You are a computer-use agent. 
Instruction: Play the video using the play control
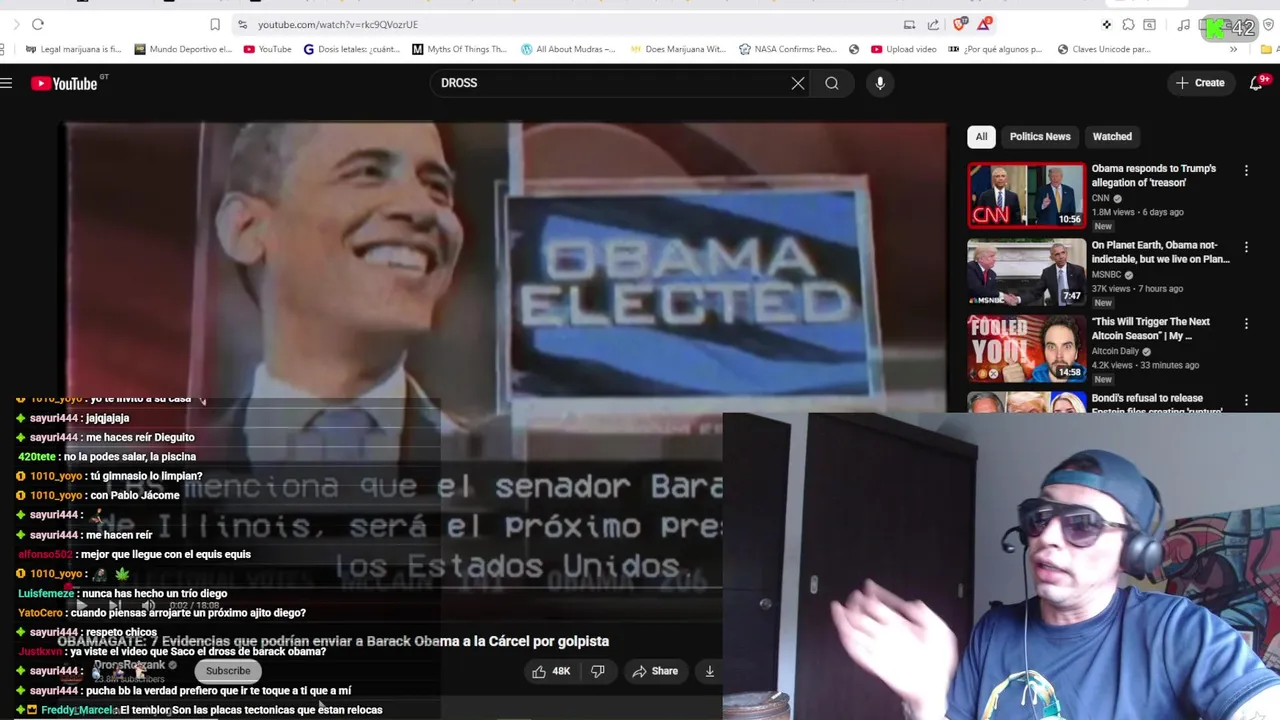click(82, 605)
